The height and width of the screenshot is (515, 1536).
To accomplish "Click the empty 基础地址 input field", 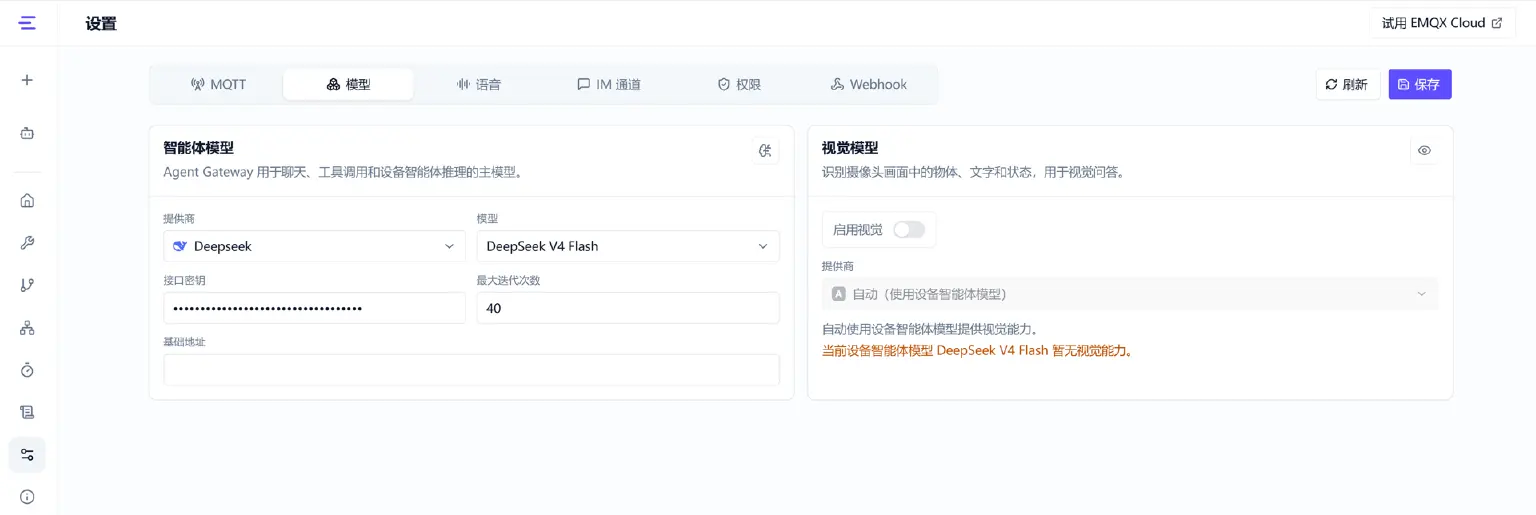I will [471, 370].
